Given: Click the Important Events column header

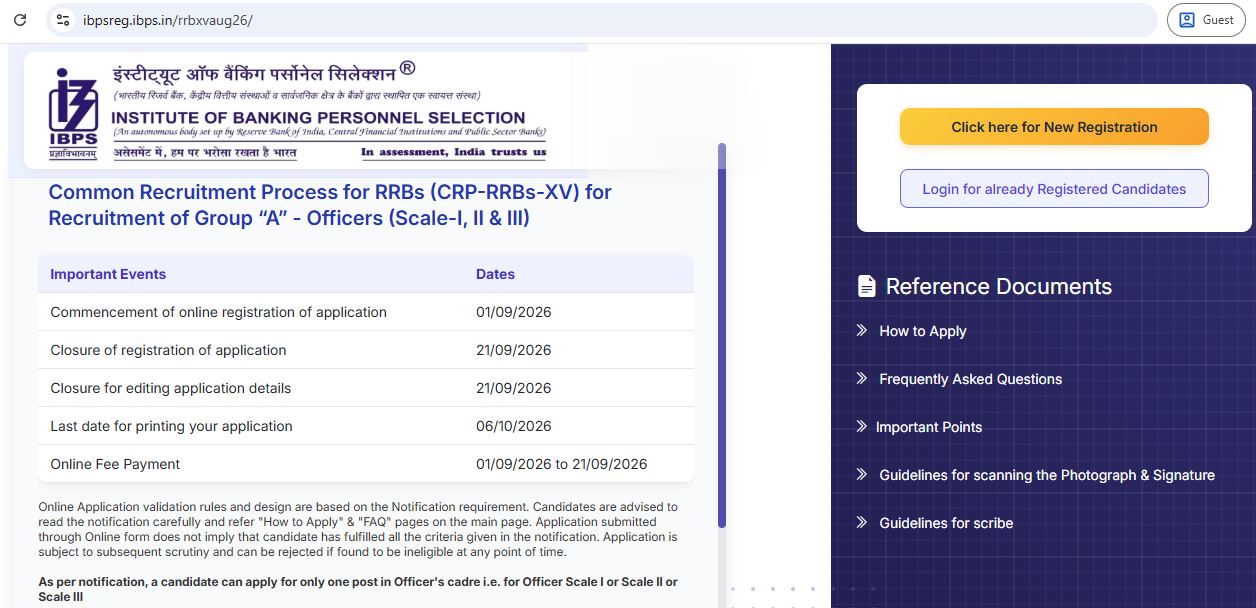Looking at the screenshot, I should [108, 274].
